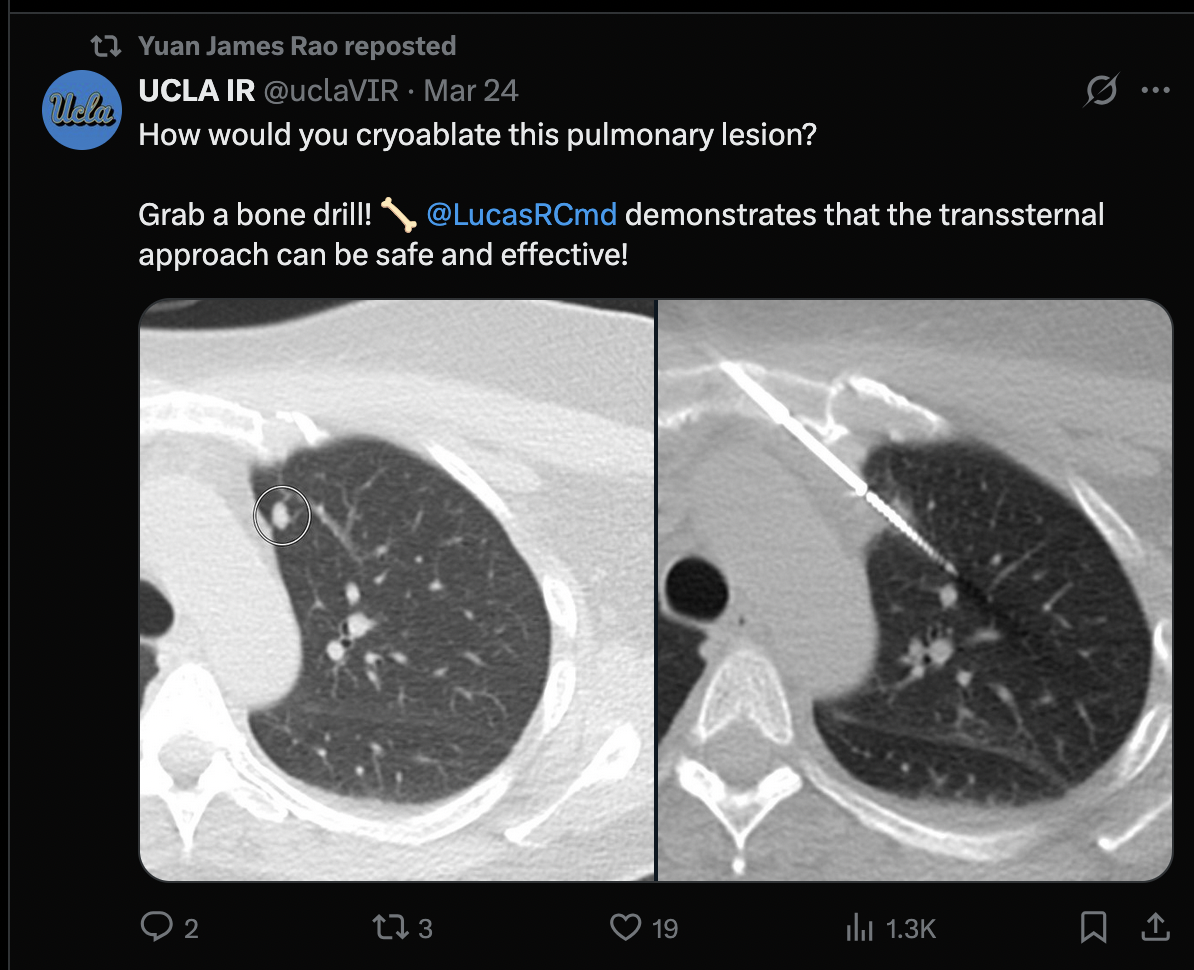
Task: View post analytics bar-chart icon
Action: tap(859, 928)
